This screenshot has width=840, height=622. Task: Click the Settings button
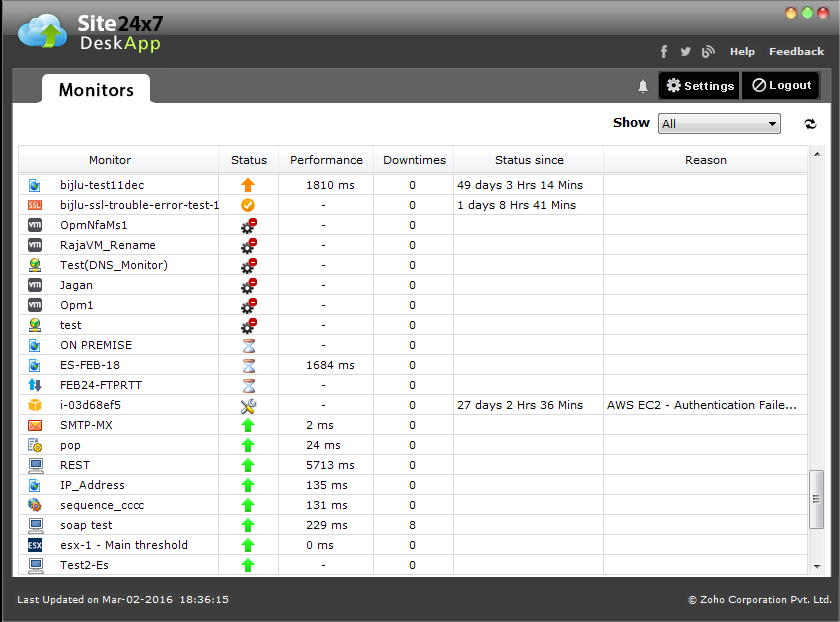point(699,86)
